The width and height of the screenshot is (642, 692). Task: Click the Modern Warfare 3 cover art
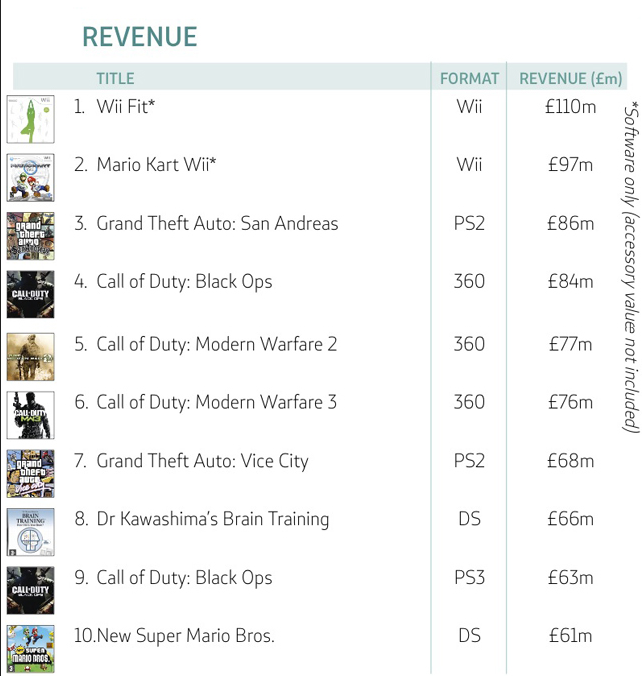click(30, 415)
